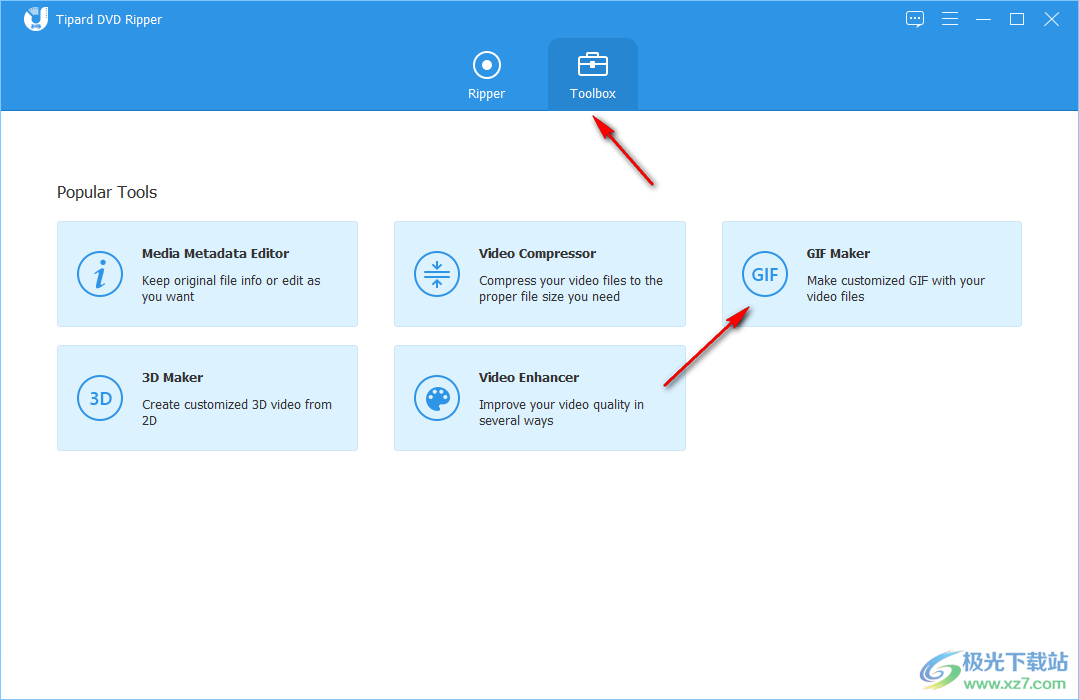
Task: Click the Ripper disc icon
Action: pyautogui.click(x=487, y=65)
